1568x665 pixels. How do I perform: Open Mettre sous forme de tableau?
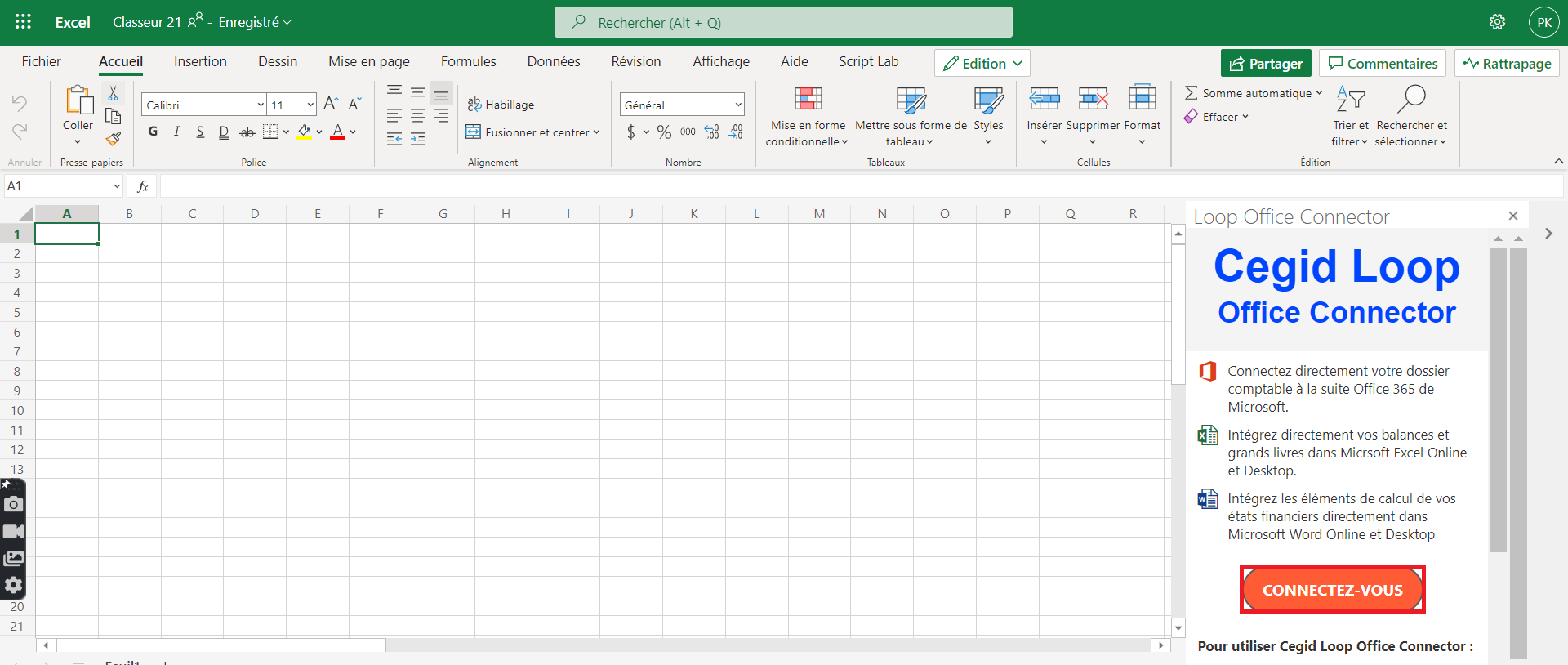tap(911, 117)
